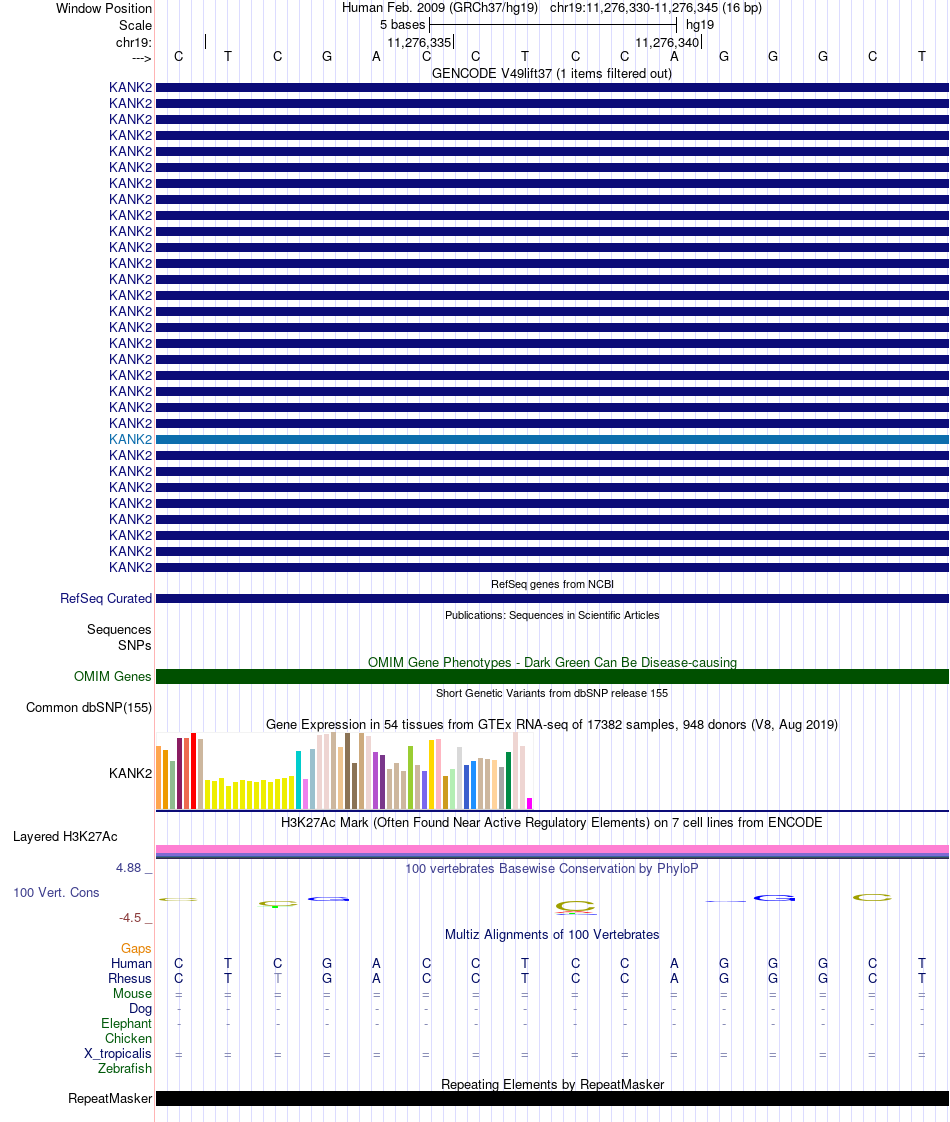
Task: Click the RepeatMasker track label
Action: pos(110,1098)
